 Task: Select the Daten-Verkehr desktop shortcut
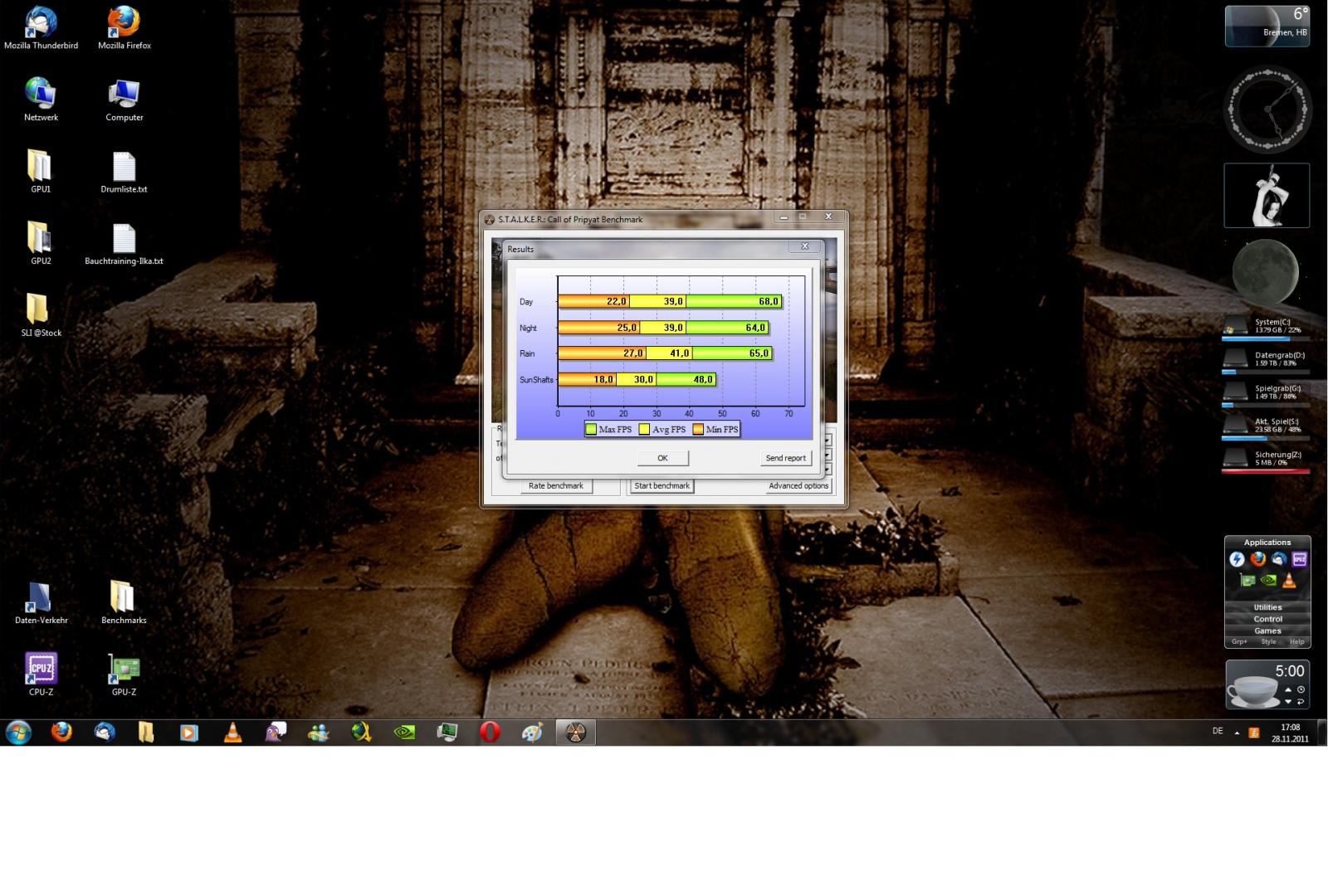click(x=41, y=602)
